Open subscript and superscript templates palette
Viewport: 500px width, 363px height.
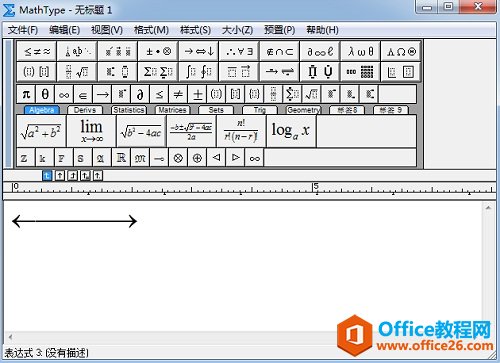[x=118, y=72]
